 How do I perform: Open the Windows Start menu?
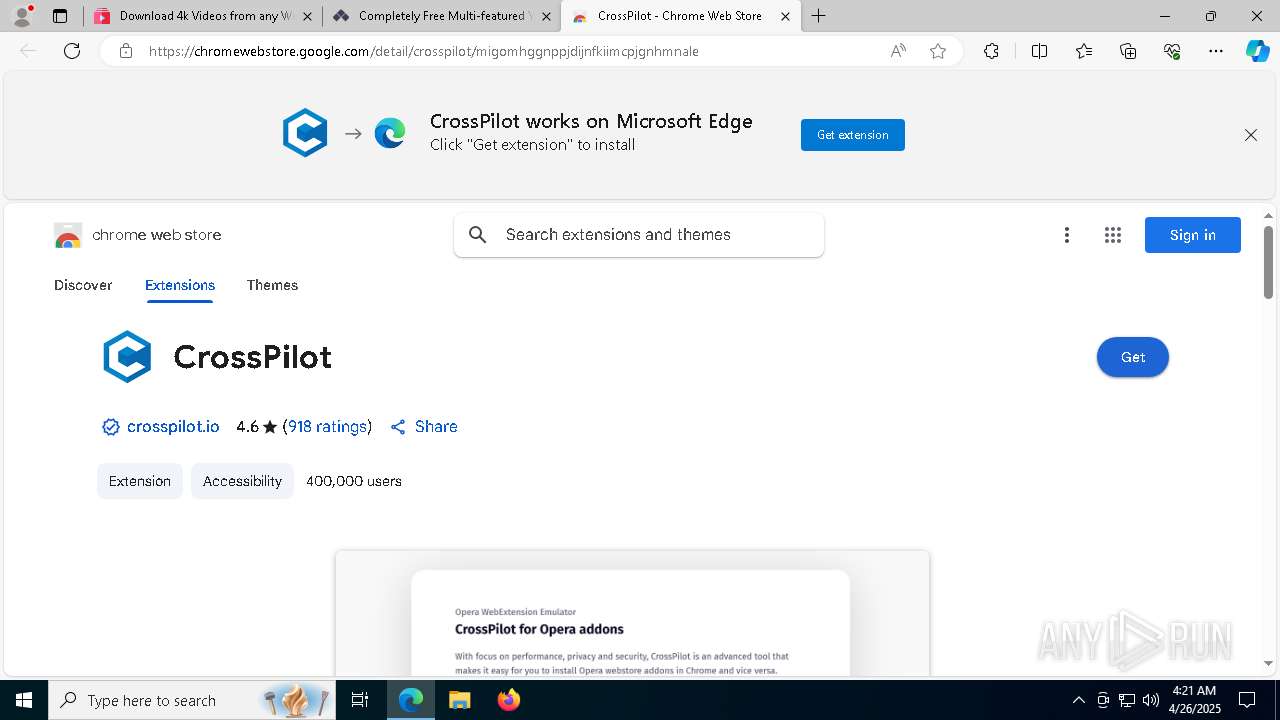(x=24, y=700)
